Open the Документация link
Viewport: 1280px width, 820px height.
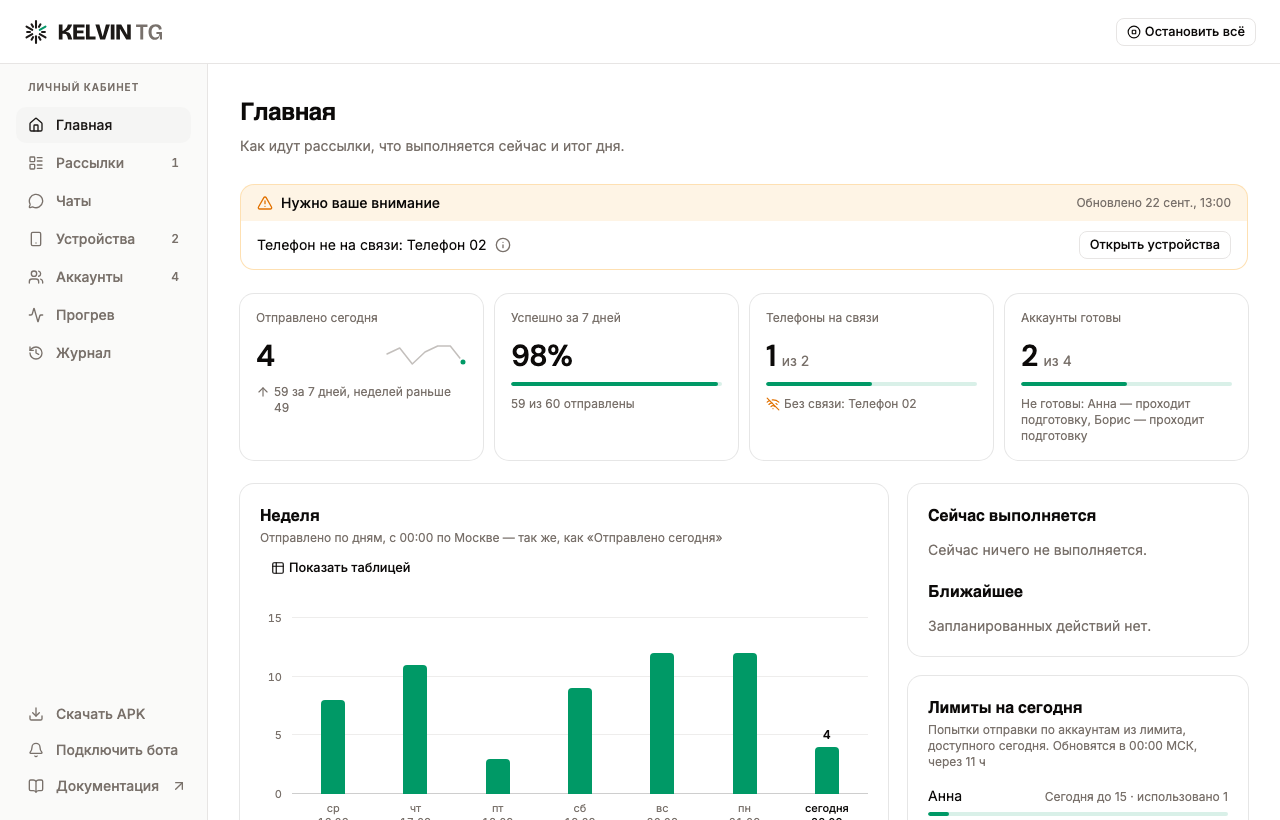(x=103, y=786)
